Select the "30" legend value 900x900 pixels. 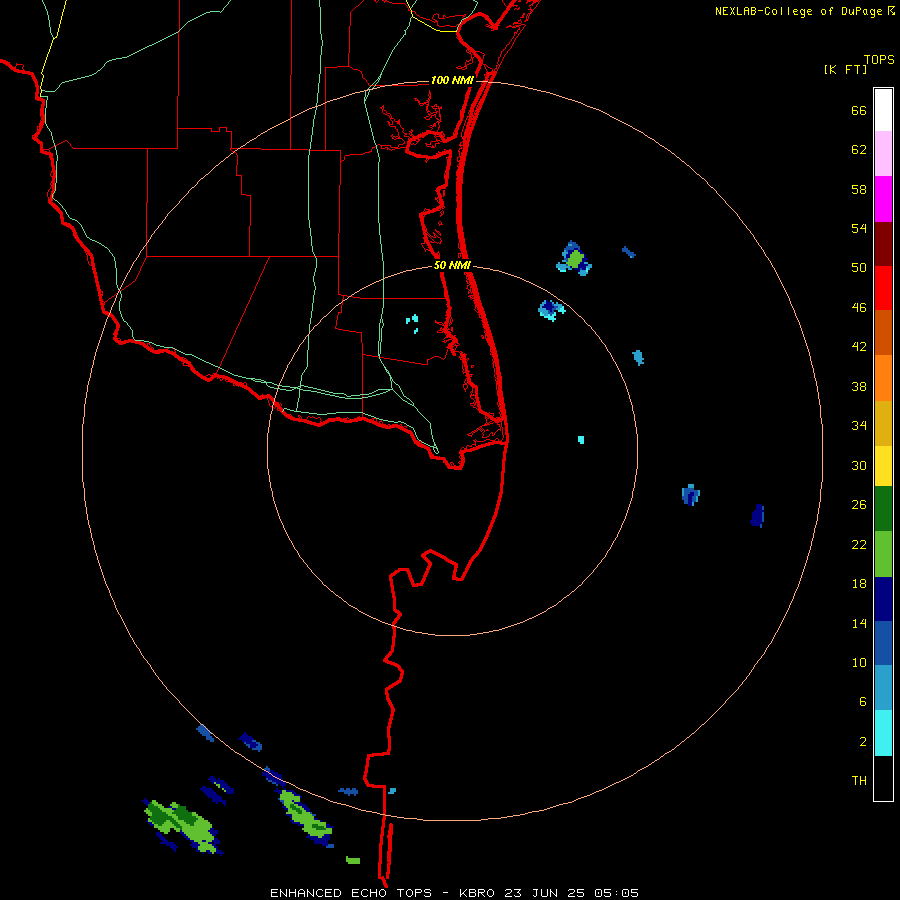(859, 465)
